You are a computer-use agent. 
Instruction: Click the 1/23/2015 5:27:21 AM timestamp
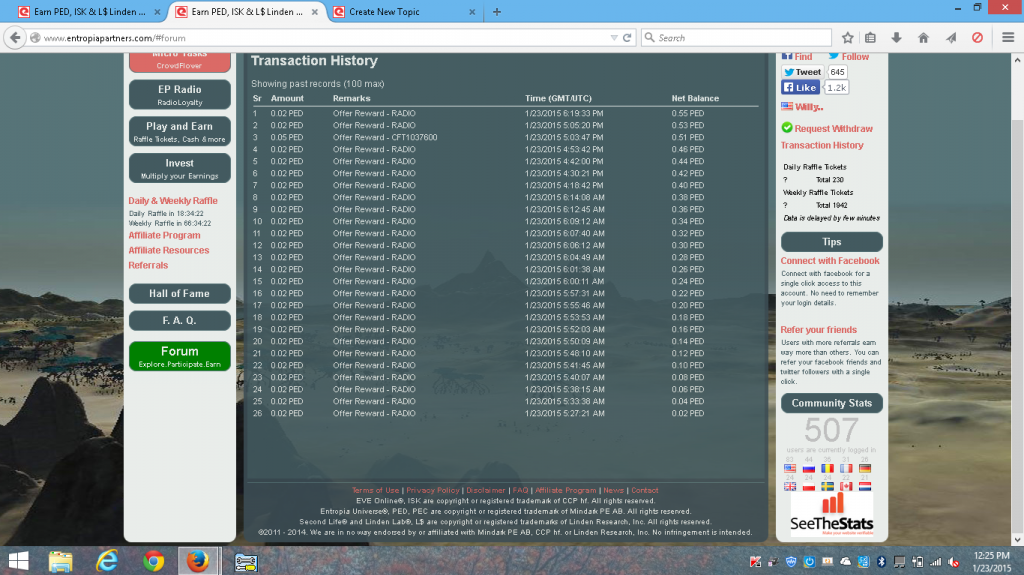565,414
